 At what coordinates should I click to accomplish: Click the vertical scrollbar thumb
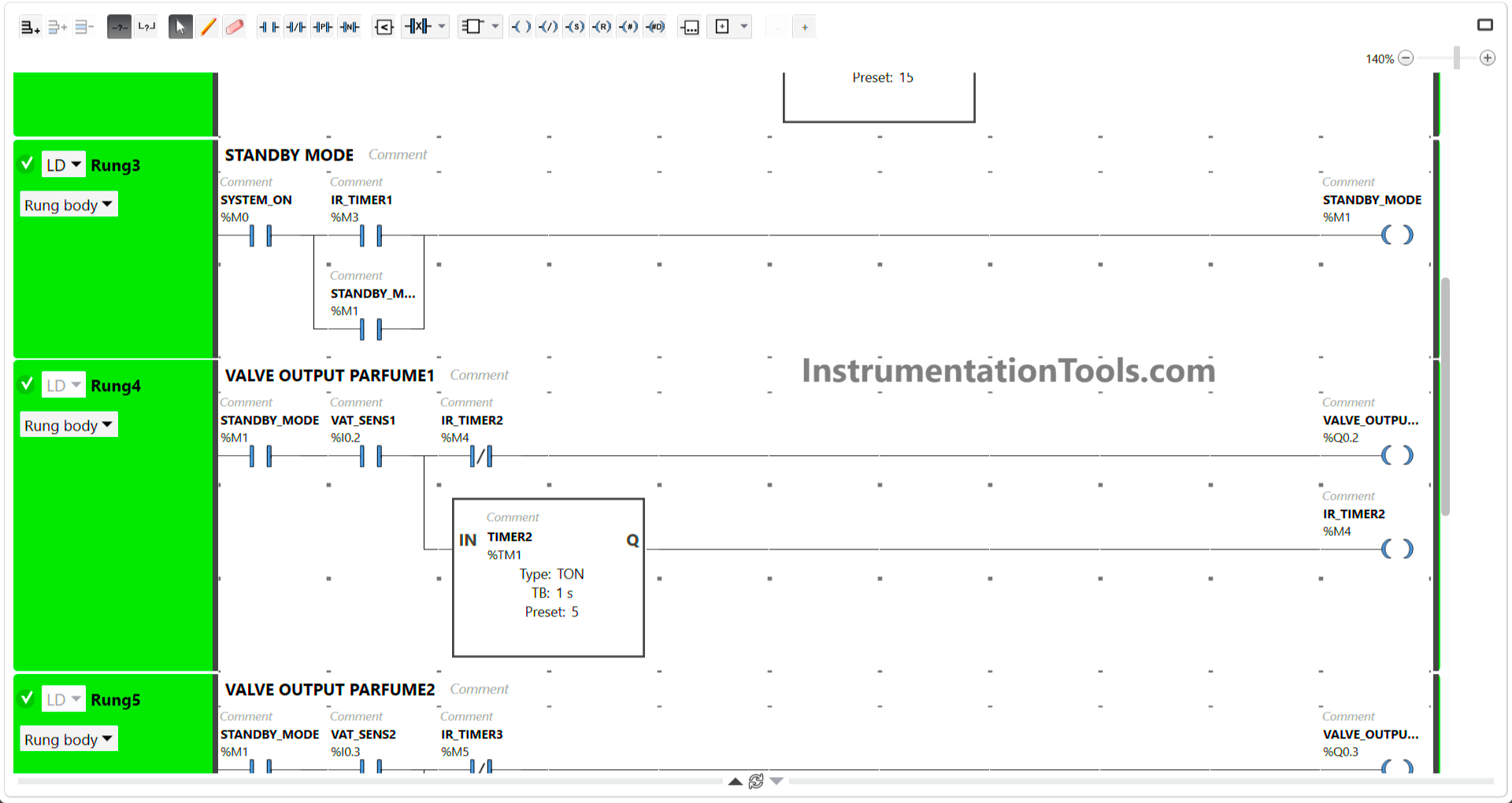coord(1445,396)
